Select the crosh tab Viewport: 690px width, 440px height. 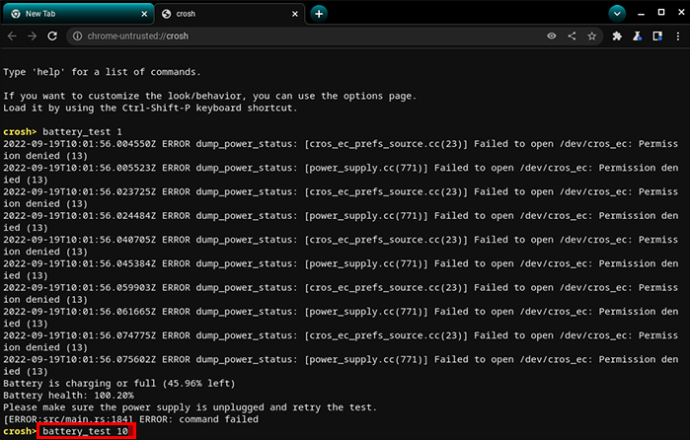pos(229,14)
